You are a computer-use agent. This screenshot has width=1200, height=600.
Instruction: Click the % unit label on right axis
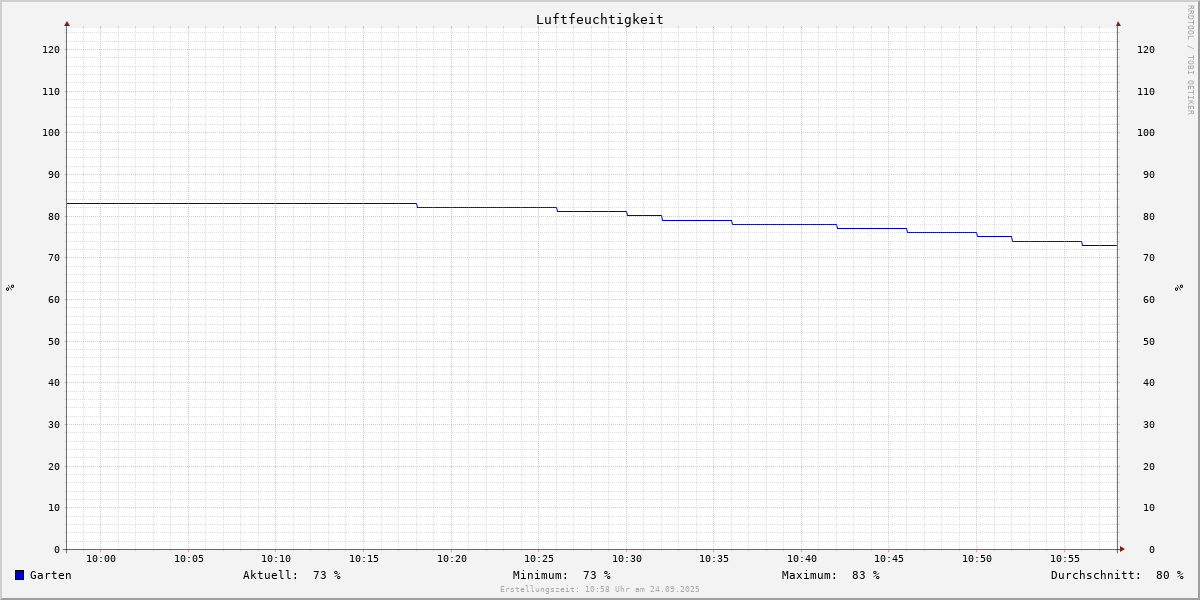click(1179, 288)
